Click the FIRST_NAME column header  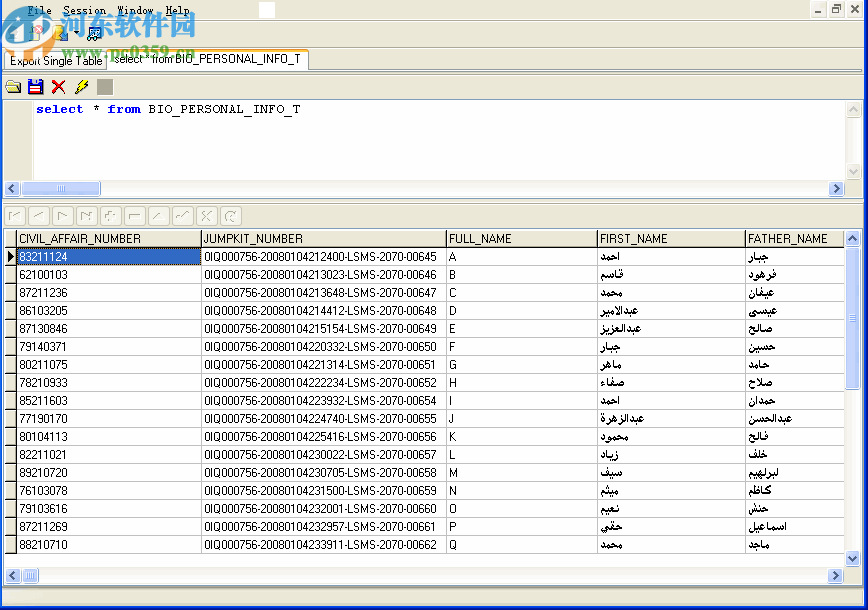(671, 239)
